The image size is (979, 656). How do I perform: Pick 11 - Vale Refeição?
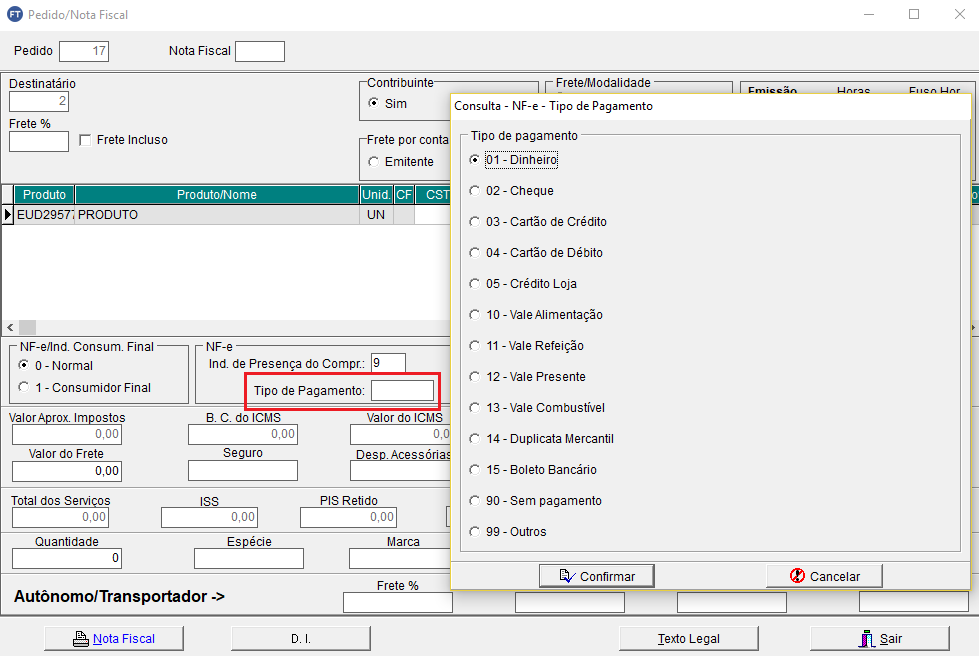point(526,346)
